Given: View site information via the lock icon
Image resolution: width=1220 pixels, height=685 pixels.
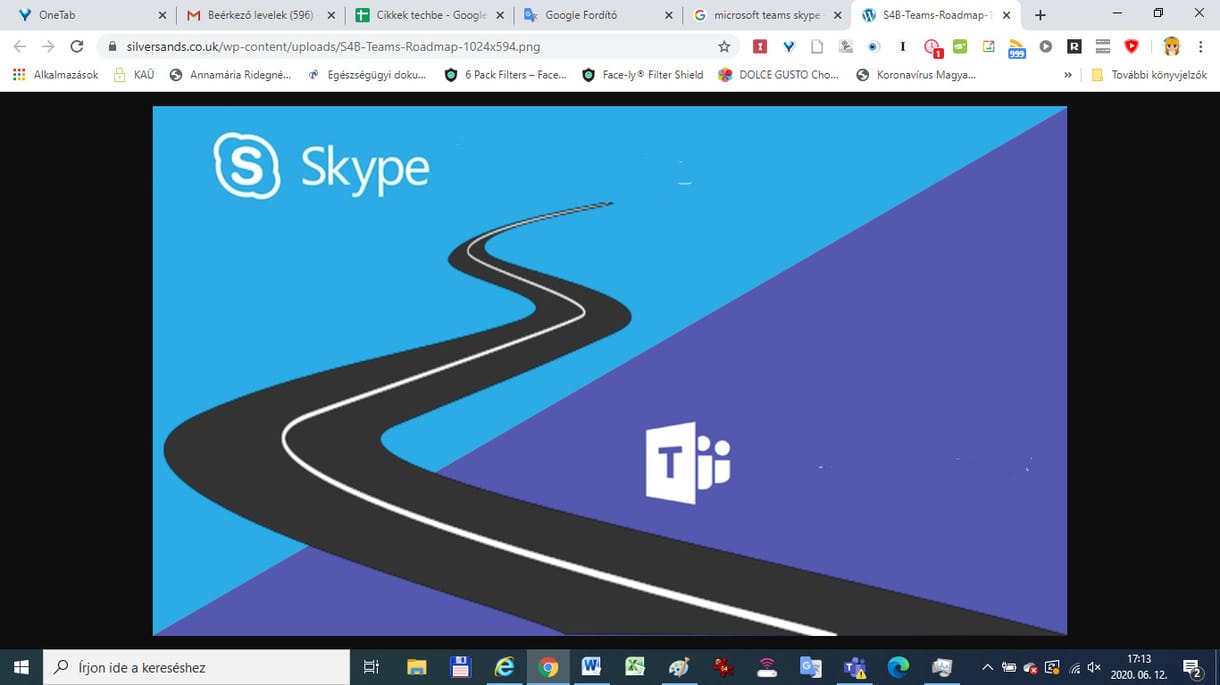Looking at the screenshot, I should (x=114, y=46).
